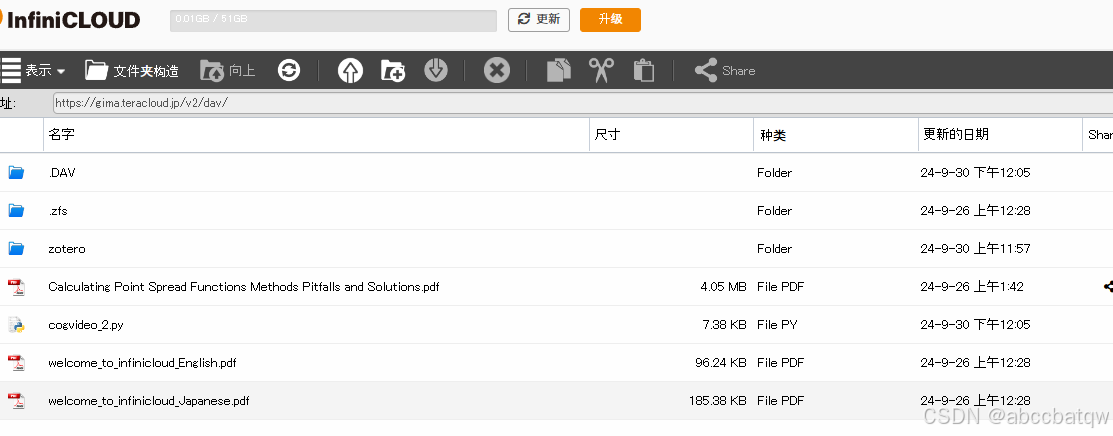Open 文件夹构造 folder structure

(x=132, y=70)
